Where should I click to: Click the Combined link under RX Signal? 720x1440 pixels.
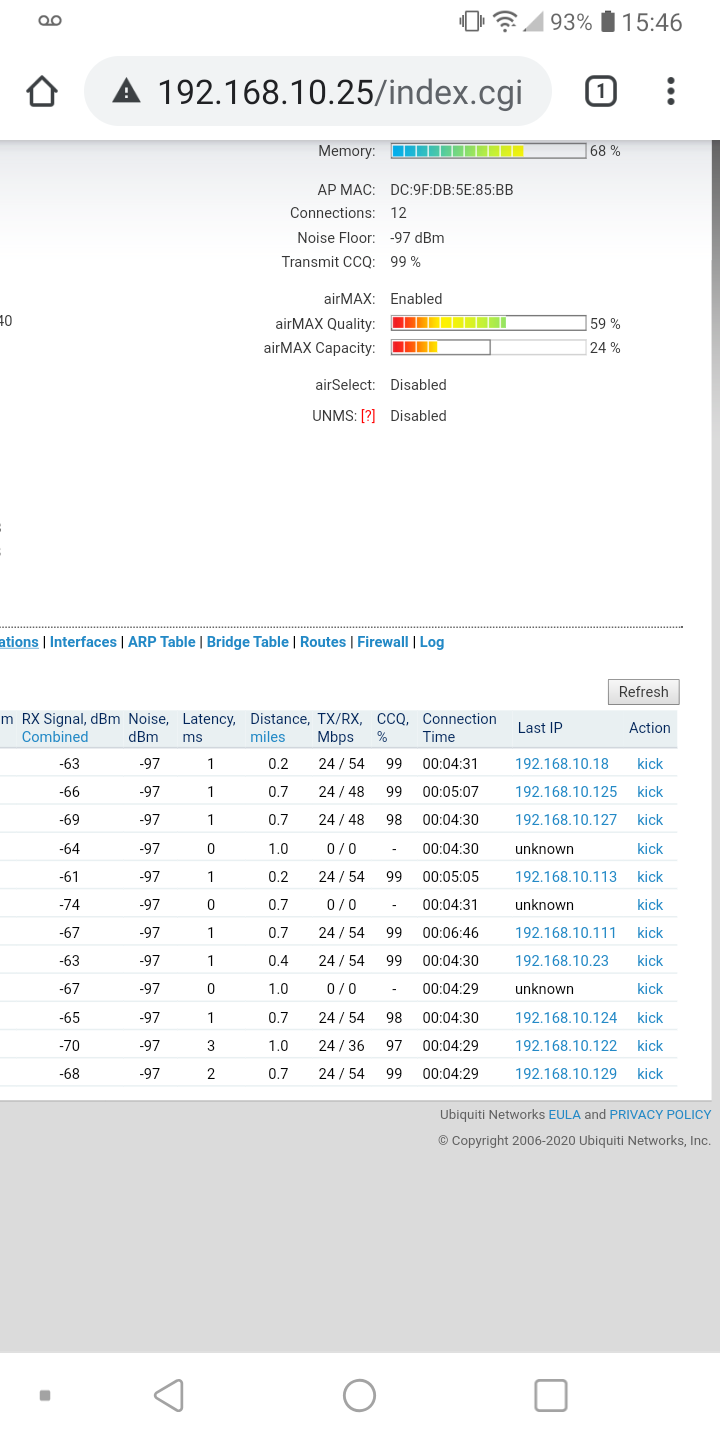pos(55,737)
